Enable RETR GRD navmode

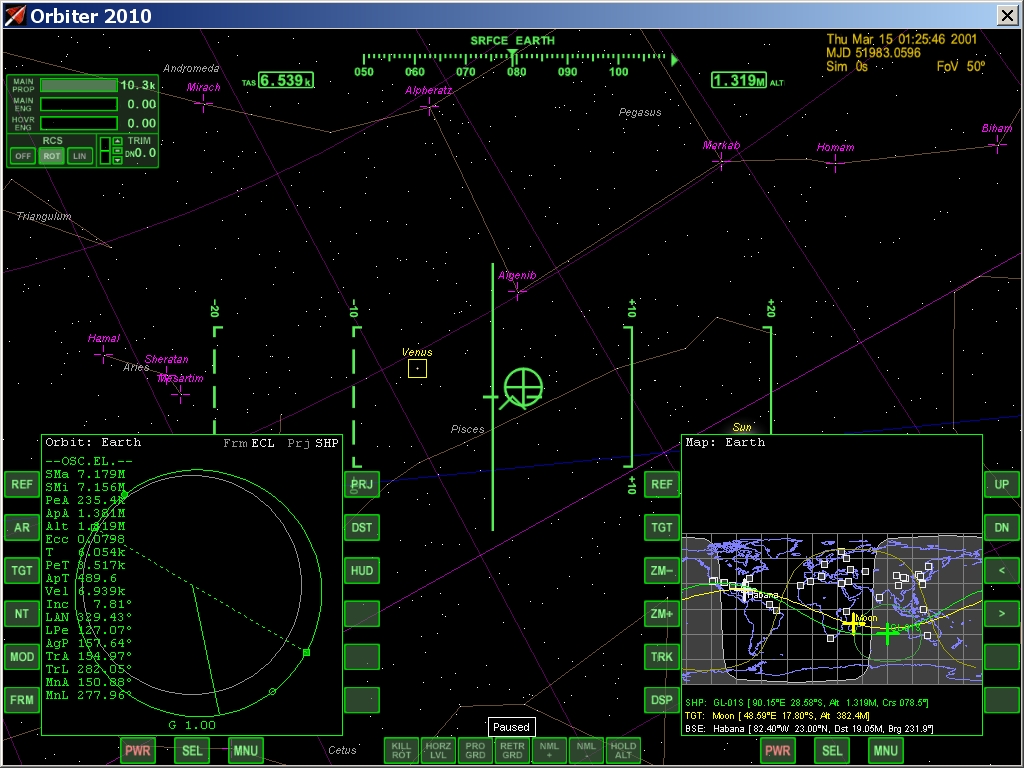[x=512, y=750]
